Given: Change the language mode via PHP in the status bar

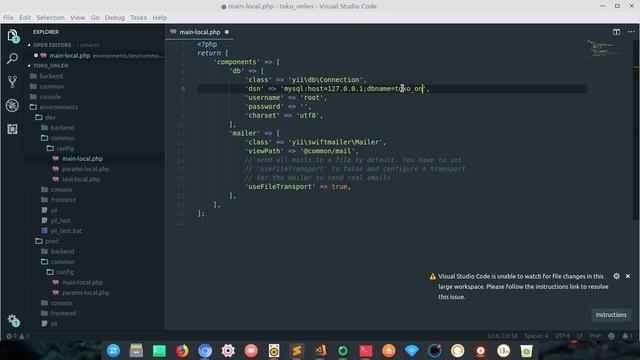Looking at the screenshot, I should tap(595, 336).
